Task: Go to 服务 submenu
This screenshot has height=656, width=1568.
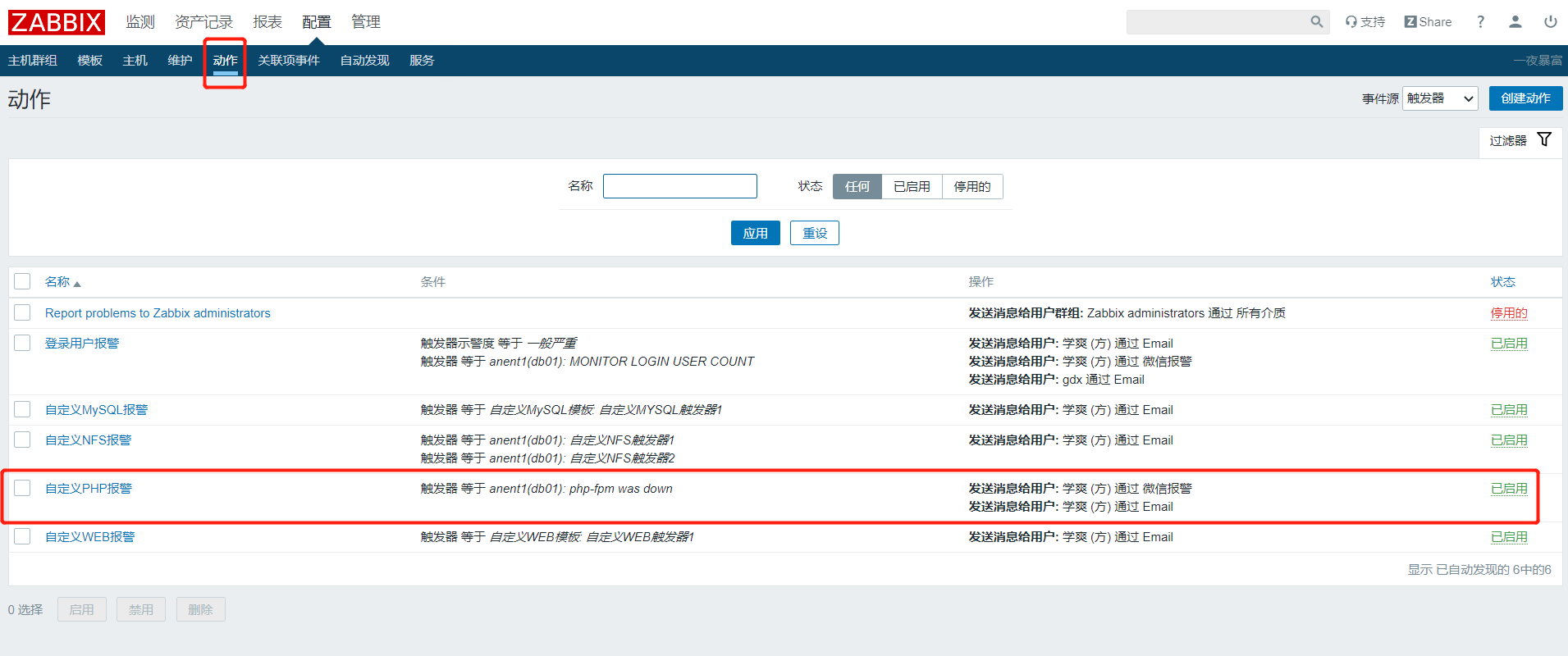Action: (422, 61)
